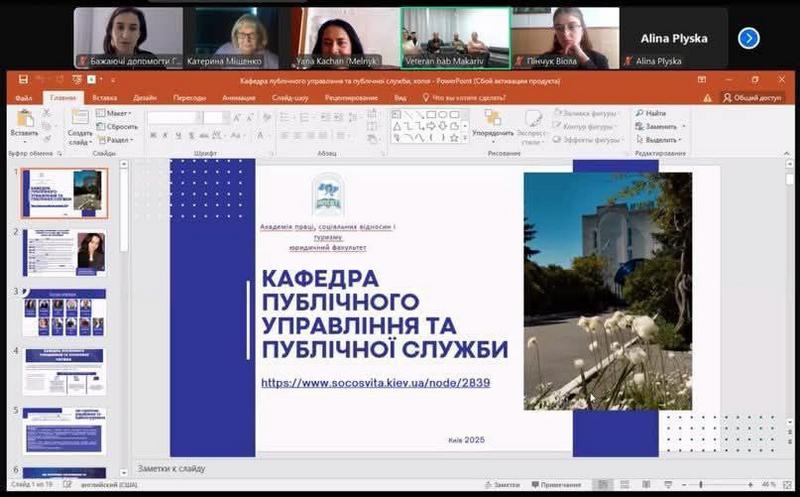
Task: Click the zoom slider in the status bar
Action: coord(701,484)
